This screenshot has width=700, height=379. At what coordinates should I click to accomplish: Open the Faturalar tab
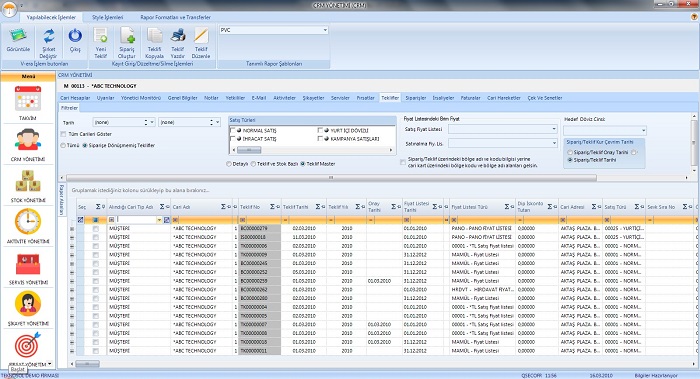click(471, 98)
